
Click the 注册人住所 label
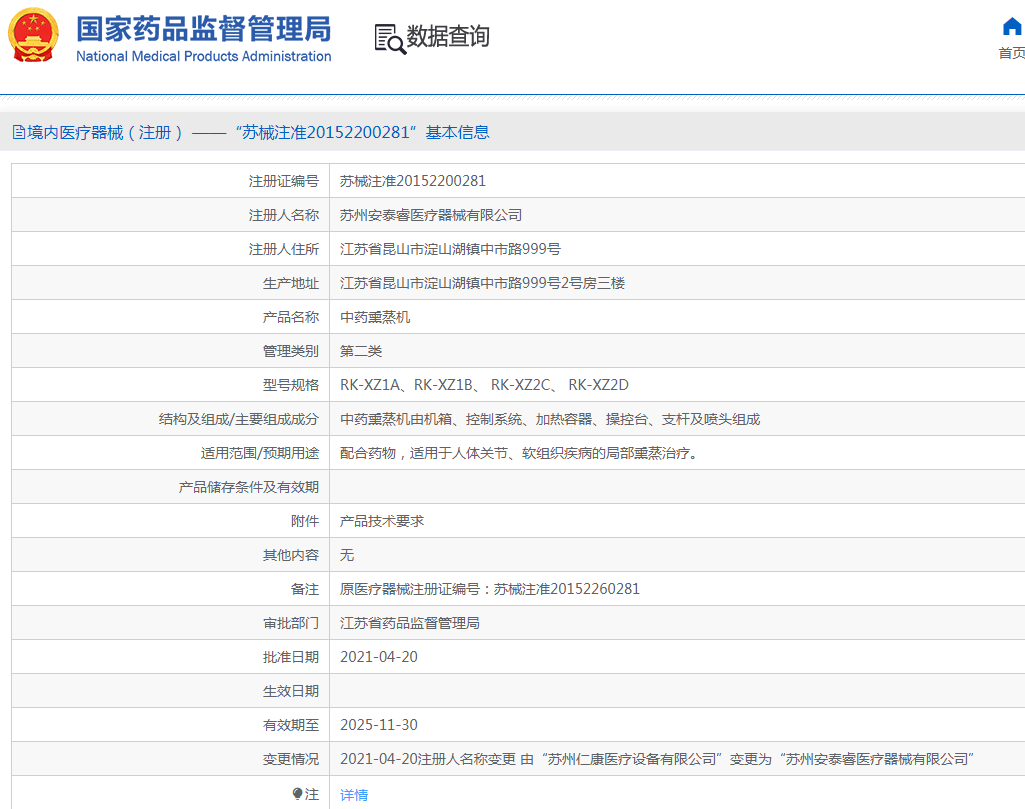click(x=284, y=249)
